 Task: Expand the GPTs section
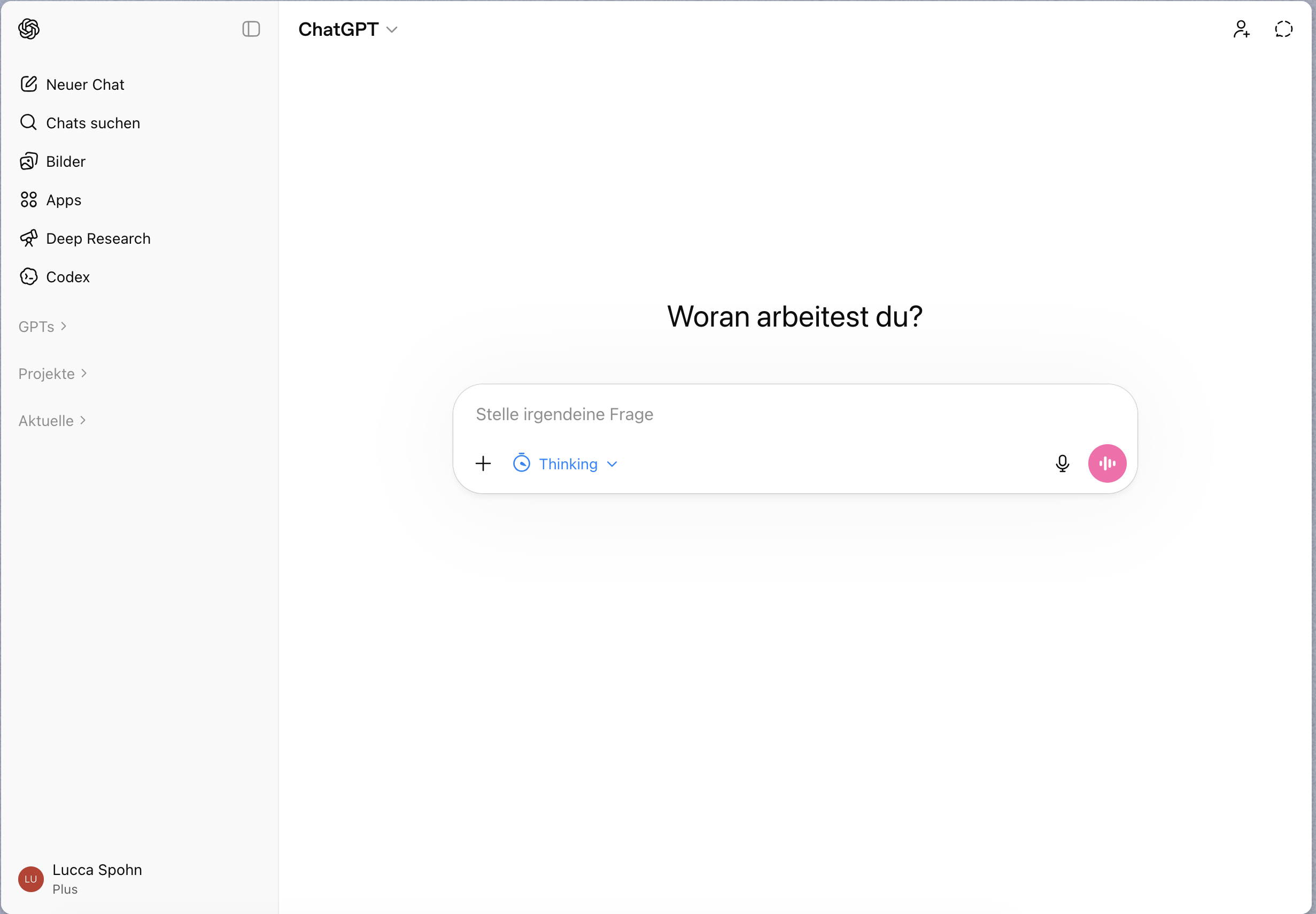click(42, 327)
